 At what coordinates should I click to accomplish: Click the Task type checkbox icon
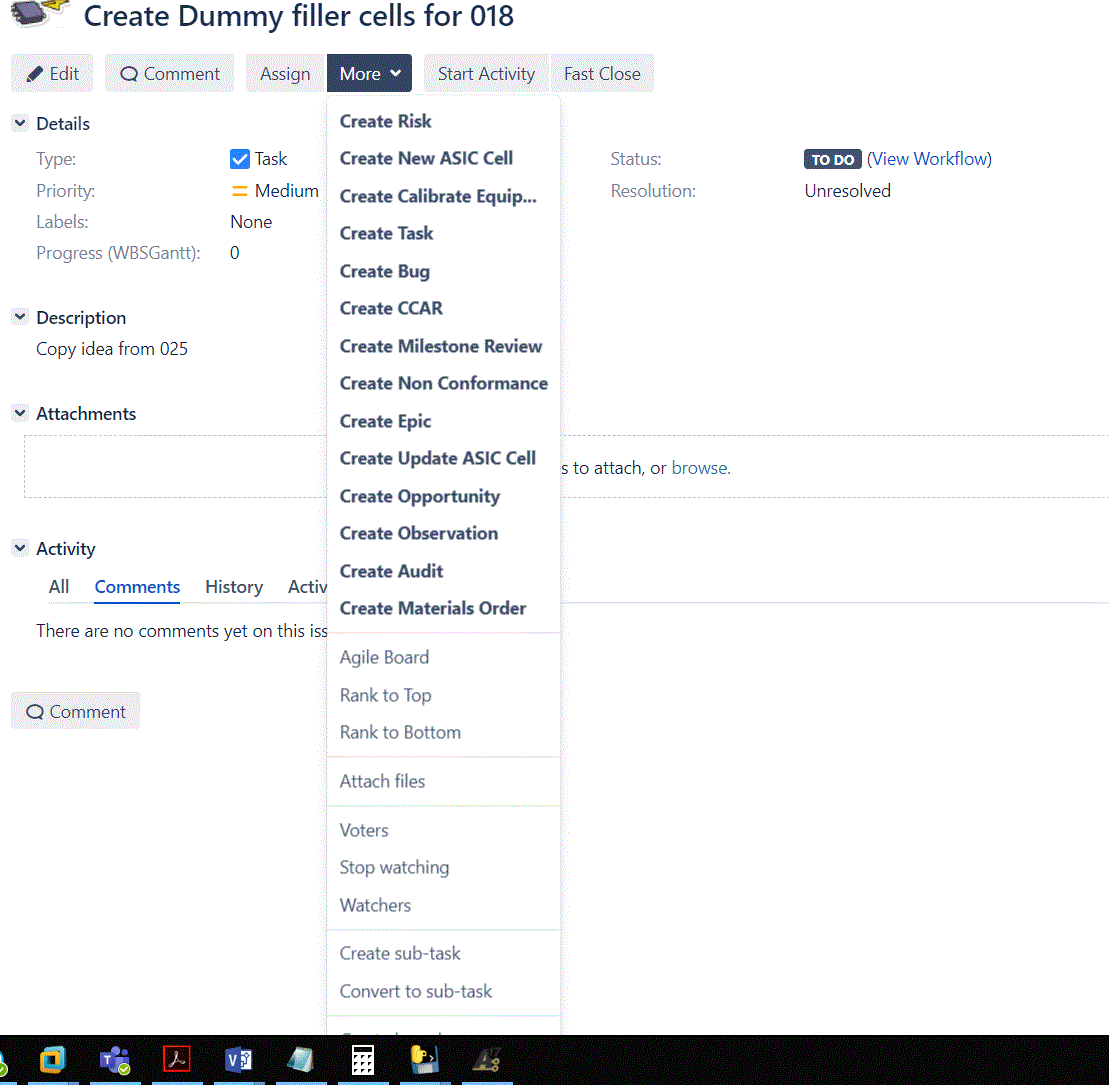[239, 158]
